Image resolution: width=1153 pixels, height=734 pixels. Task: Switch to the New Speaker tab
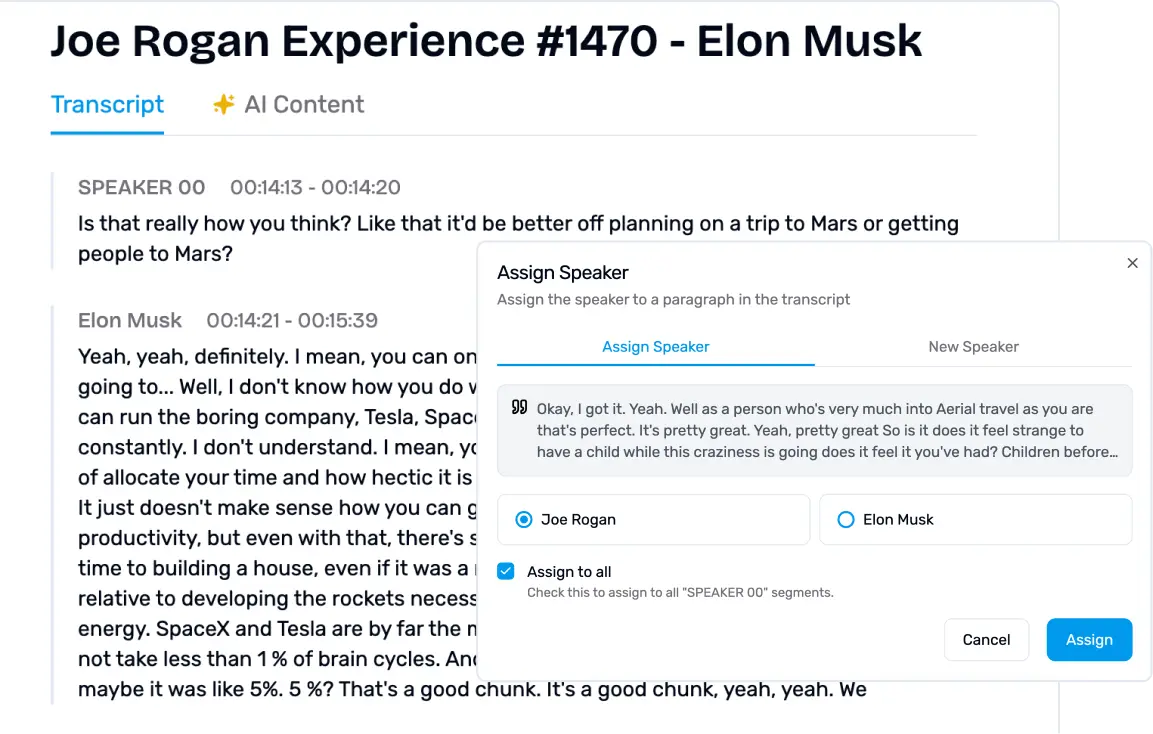[x=973, y=347]
